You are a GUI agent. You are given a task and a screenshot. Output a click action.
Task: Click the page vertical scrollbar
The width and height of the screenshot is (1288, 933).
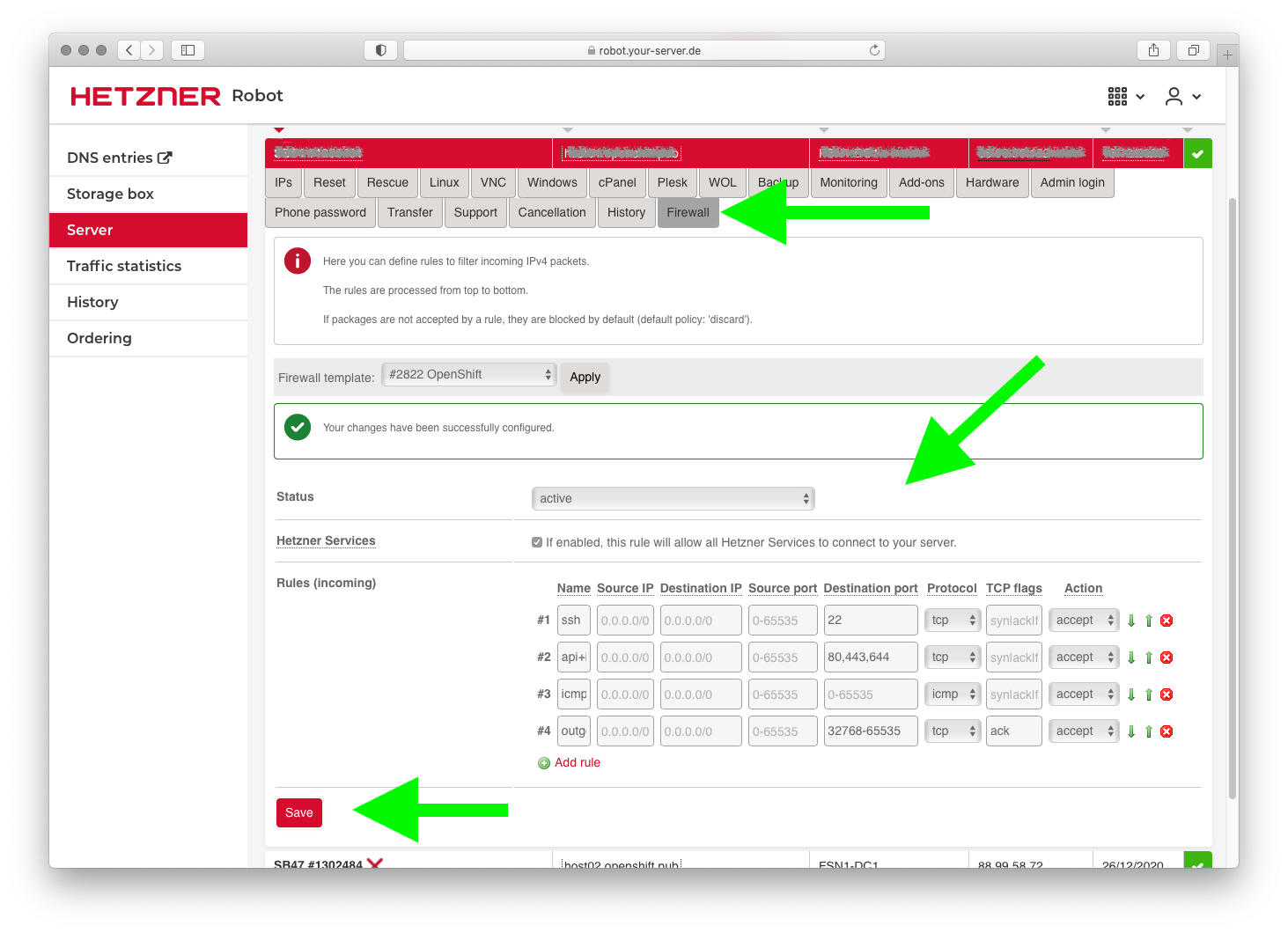(1233, 497)
